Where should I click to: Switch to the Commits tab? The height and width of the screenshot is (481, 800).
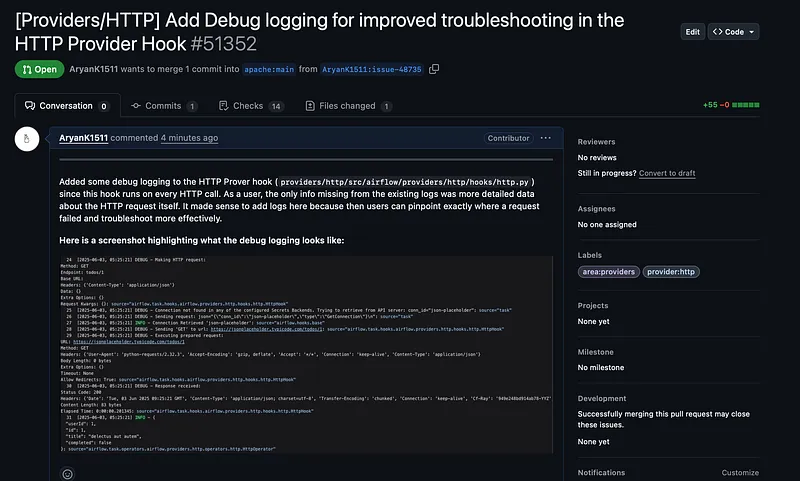pyautogui.click(x=164, y=106)
